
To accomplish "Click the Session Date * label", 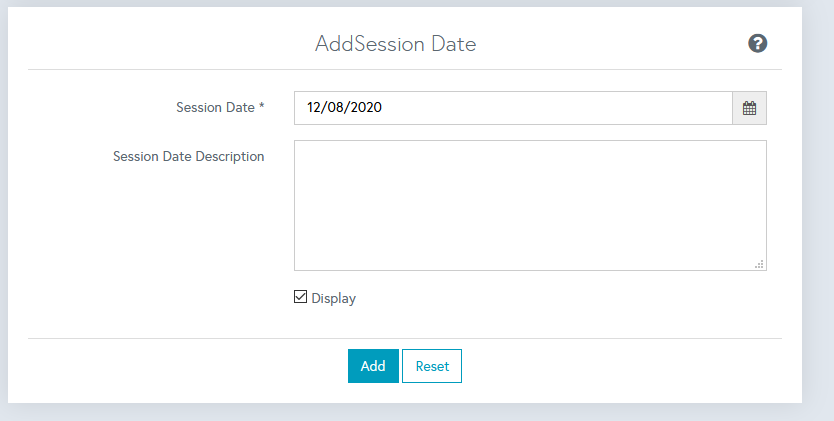I will (x=216, y=107).
